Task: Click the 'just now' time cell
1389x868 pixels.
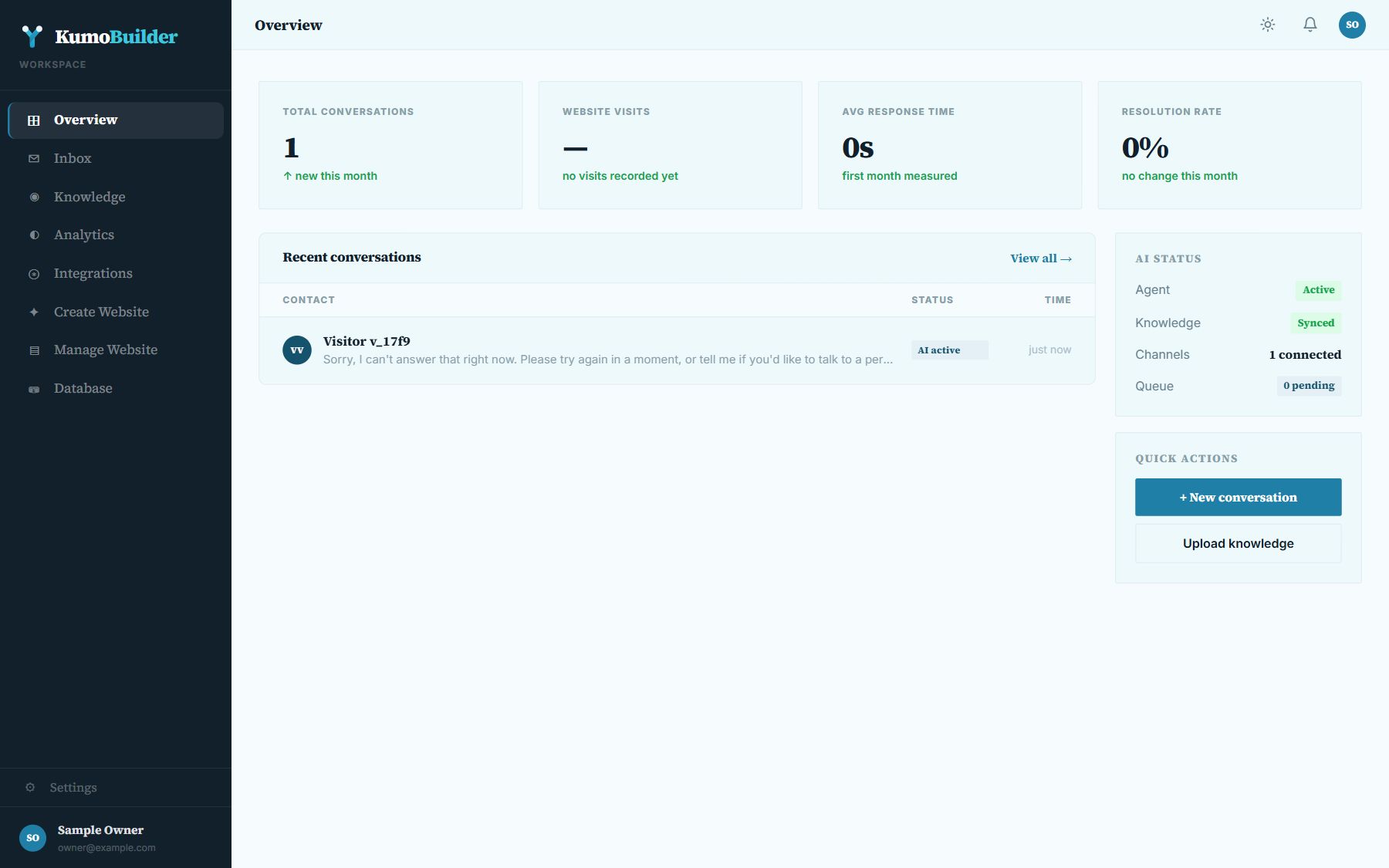Action: [1049, 350]
